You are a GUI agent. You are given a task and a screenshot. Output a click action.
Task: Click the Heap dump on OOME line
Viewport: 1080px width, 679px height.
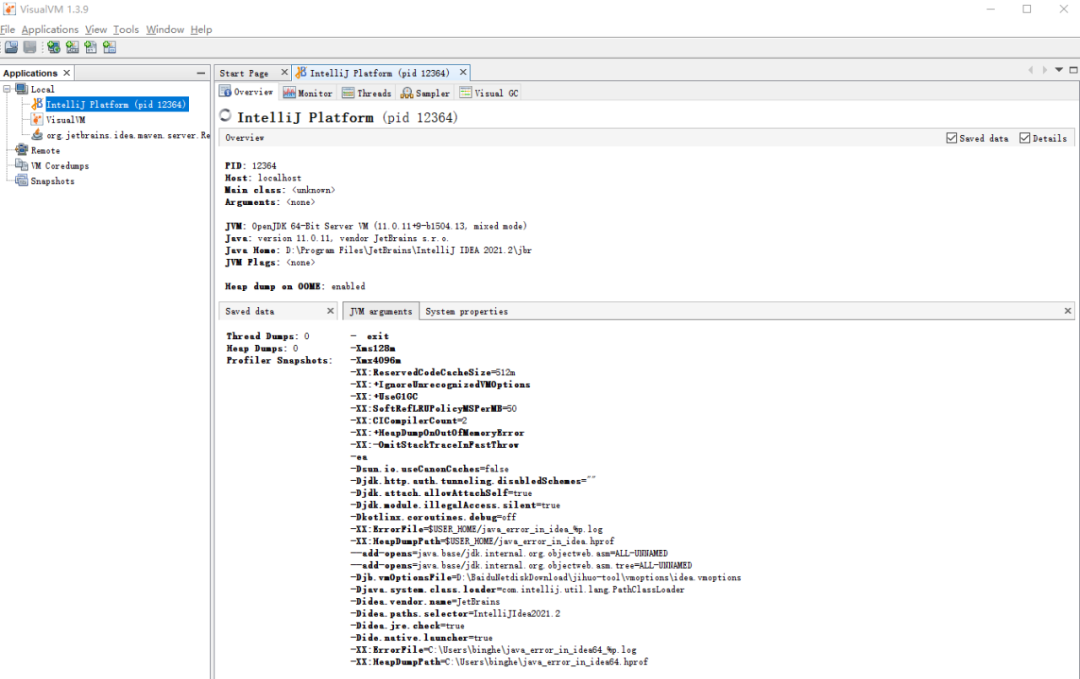tap(295, 286)
